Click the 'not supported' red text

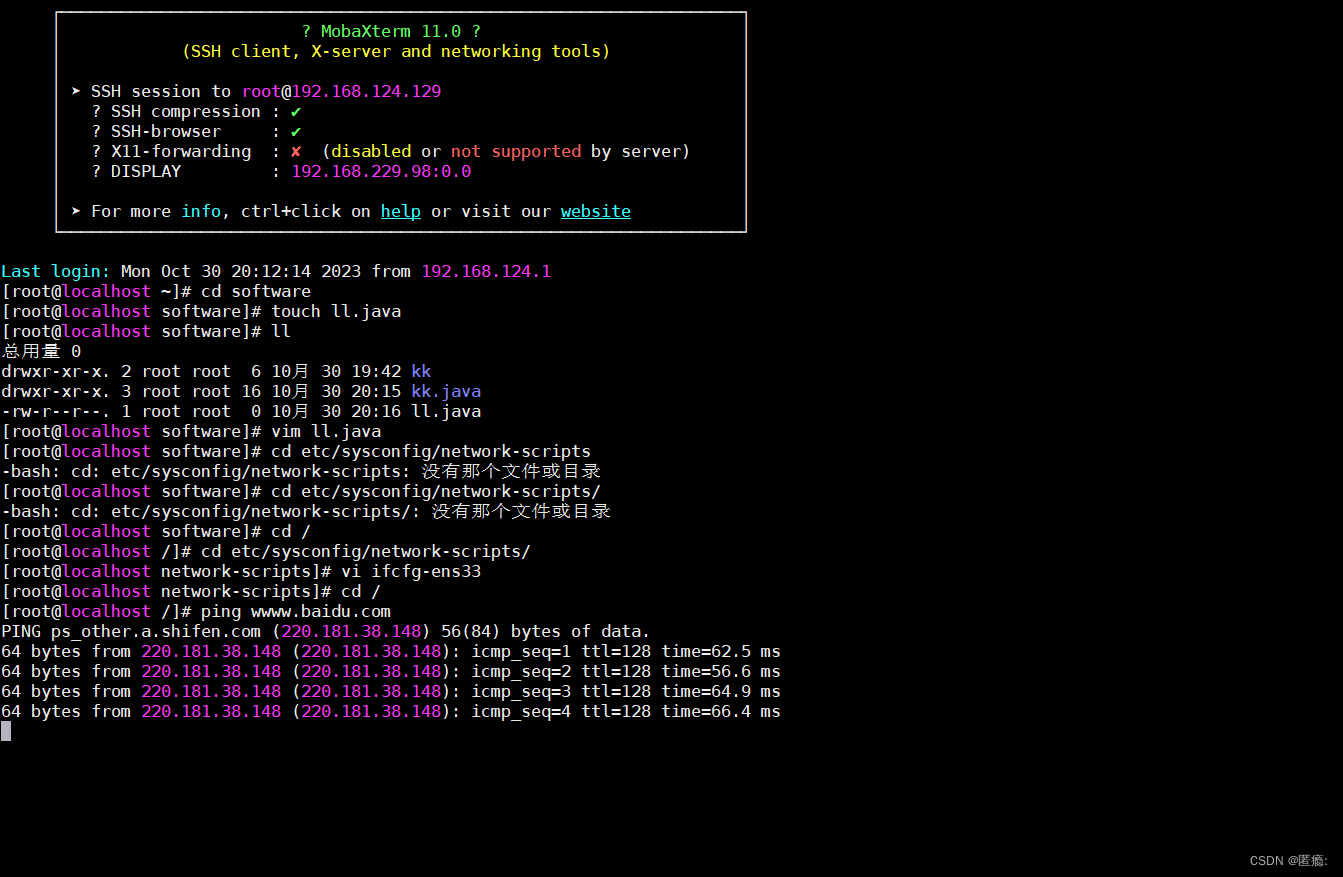[516, 151]
